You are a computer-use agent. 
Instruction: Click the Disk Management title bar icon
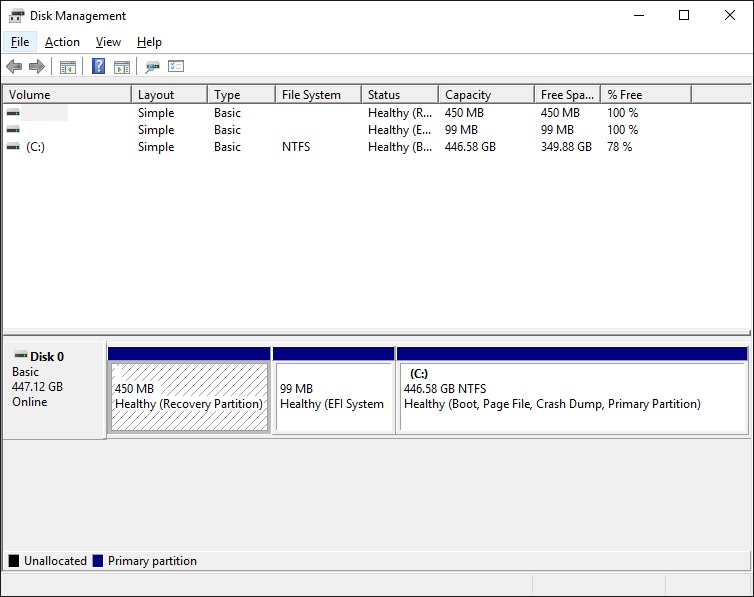(x=17, y=15)
